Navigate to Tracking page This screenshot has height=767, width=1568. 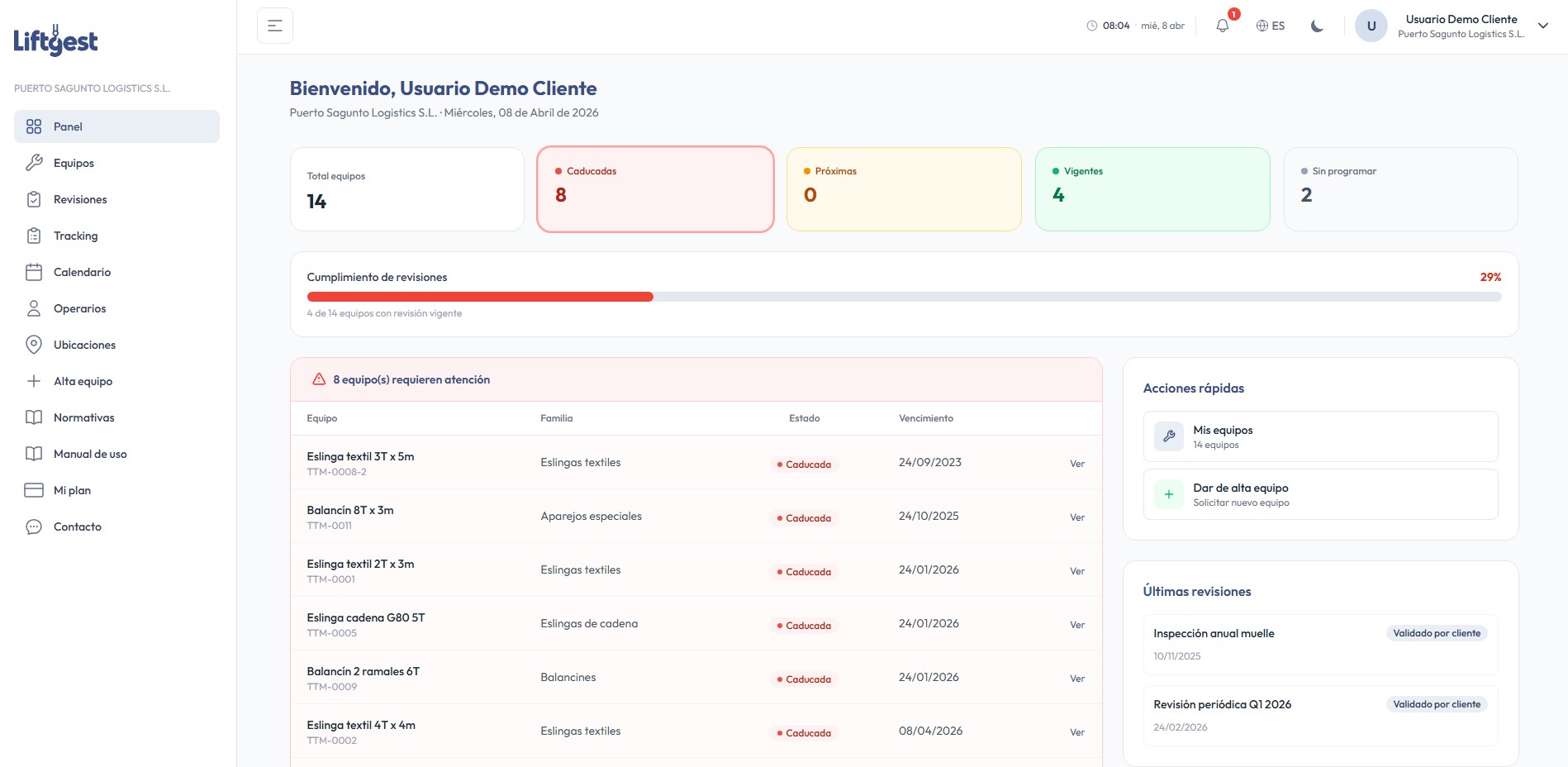point(116,236)
